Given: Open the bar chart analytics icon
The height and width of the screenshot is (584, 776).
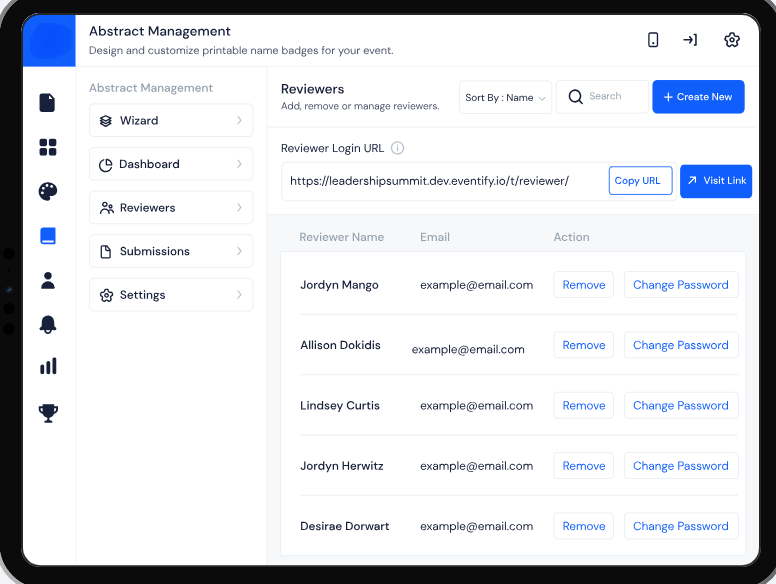Looking at the screenshot, I should (48, 366).
